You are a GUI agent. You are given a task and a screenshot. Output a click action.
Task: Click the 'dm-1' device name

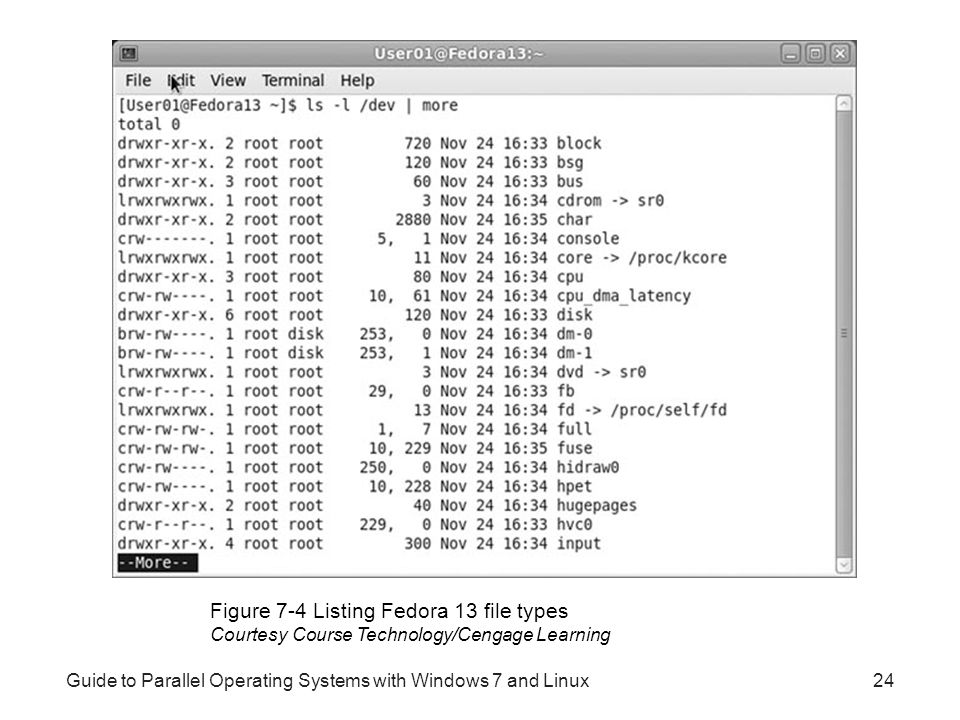574,353
